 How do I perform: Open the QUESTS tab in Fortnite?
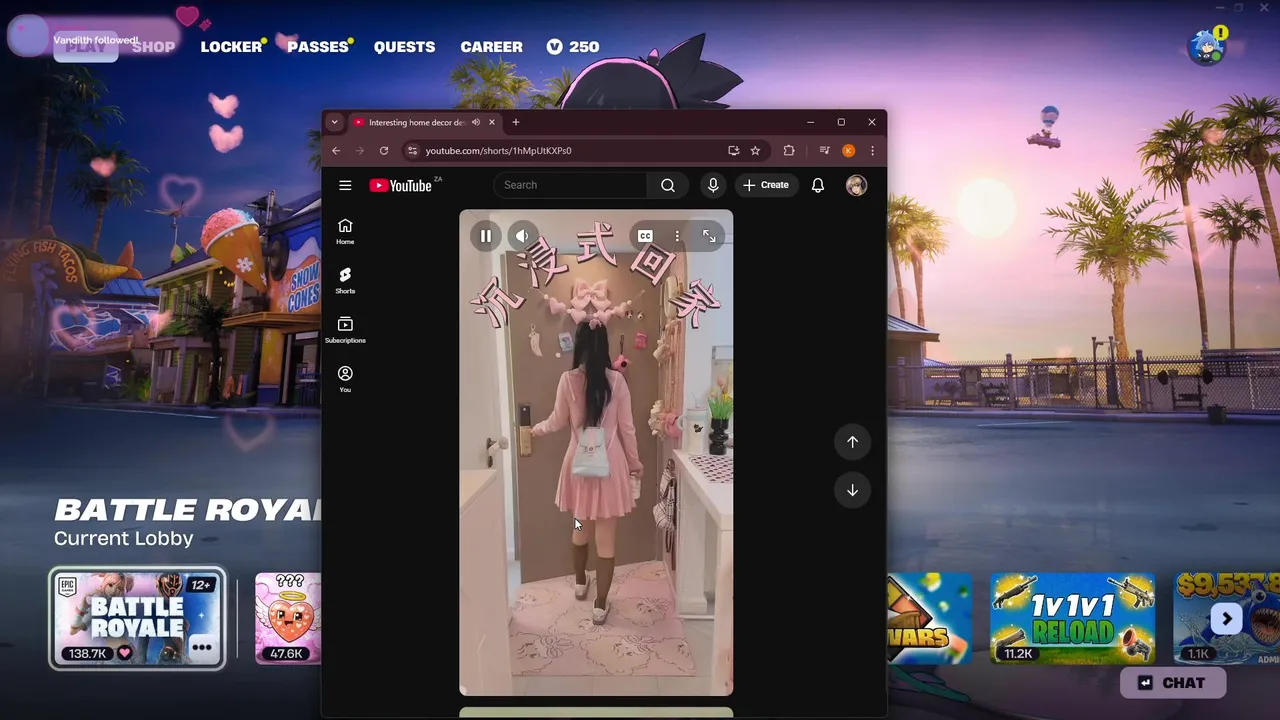(x=404, y=47)
